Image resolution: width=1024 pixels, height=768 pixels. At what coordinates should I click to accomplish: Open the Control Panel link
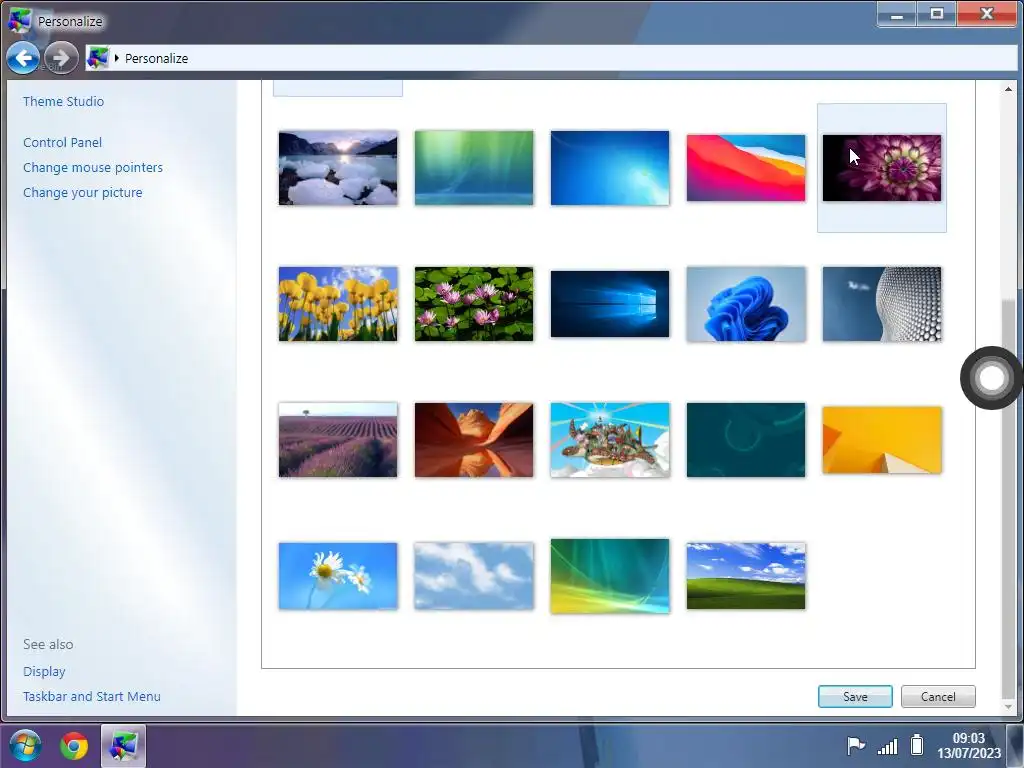[x=63, y=142]
